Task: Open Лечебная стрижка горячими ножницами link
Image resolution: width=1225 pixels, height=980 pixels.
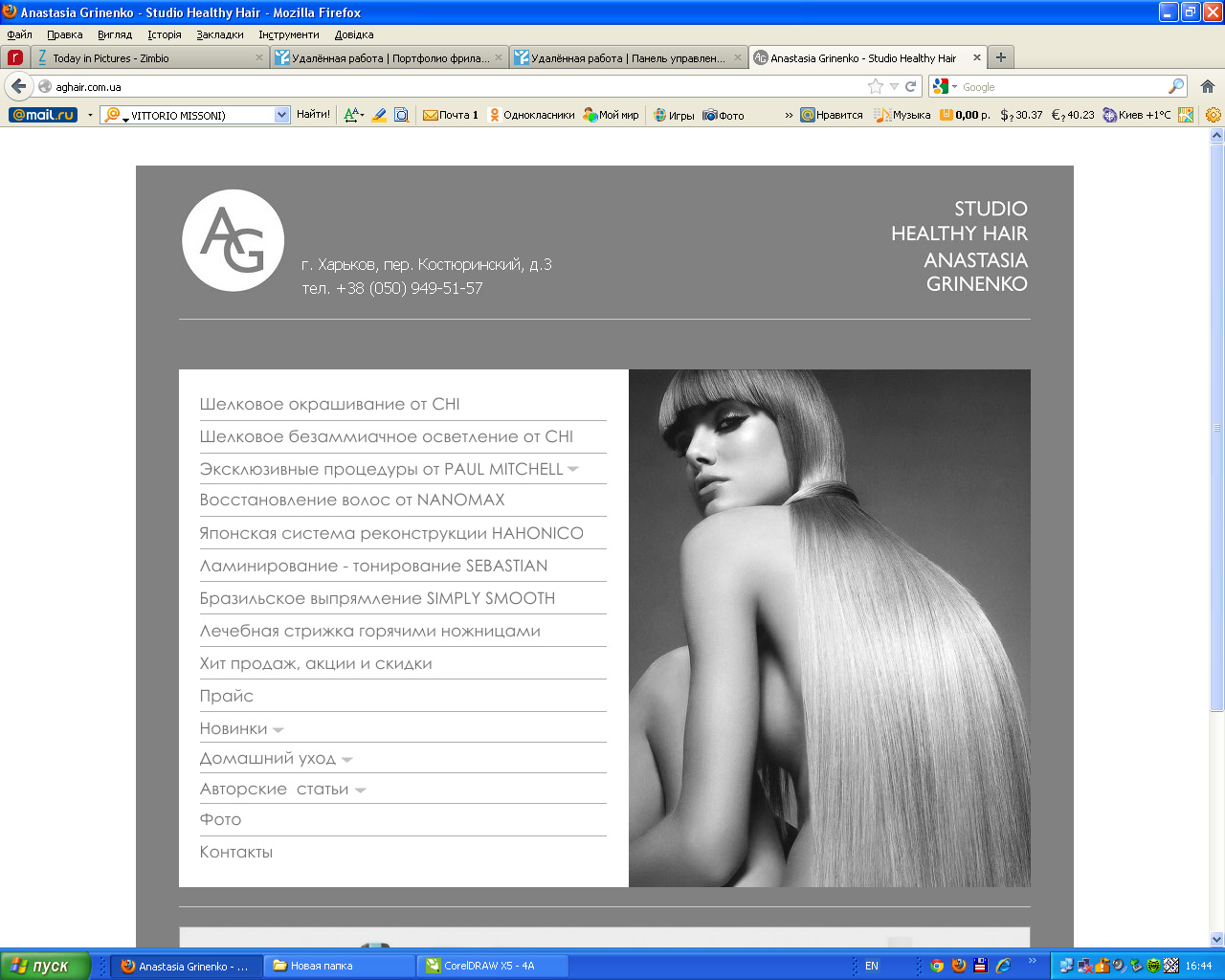Action: [x=370, y=631]
